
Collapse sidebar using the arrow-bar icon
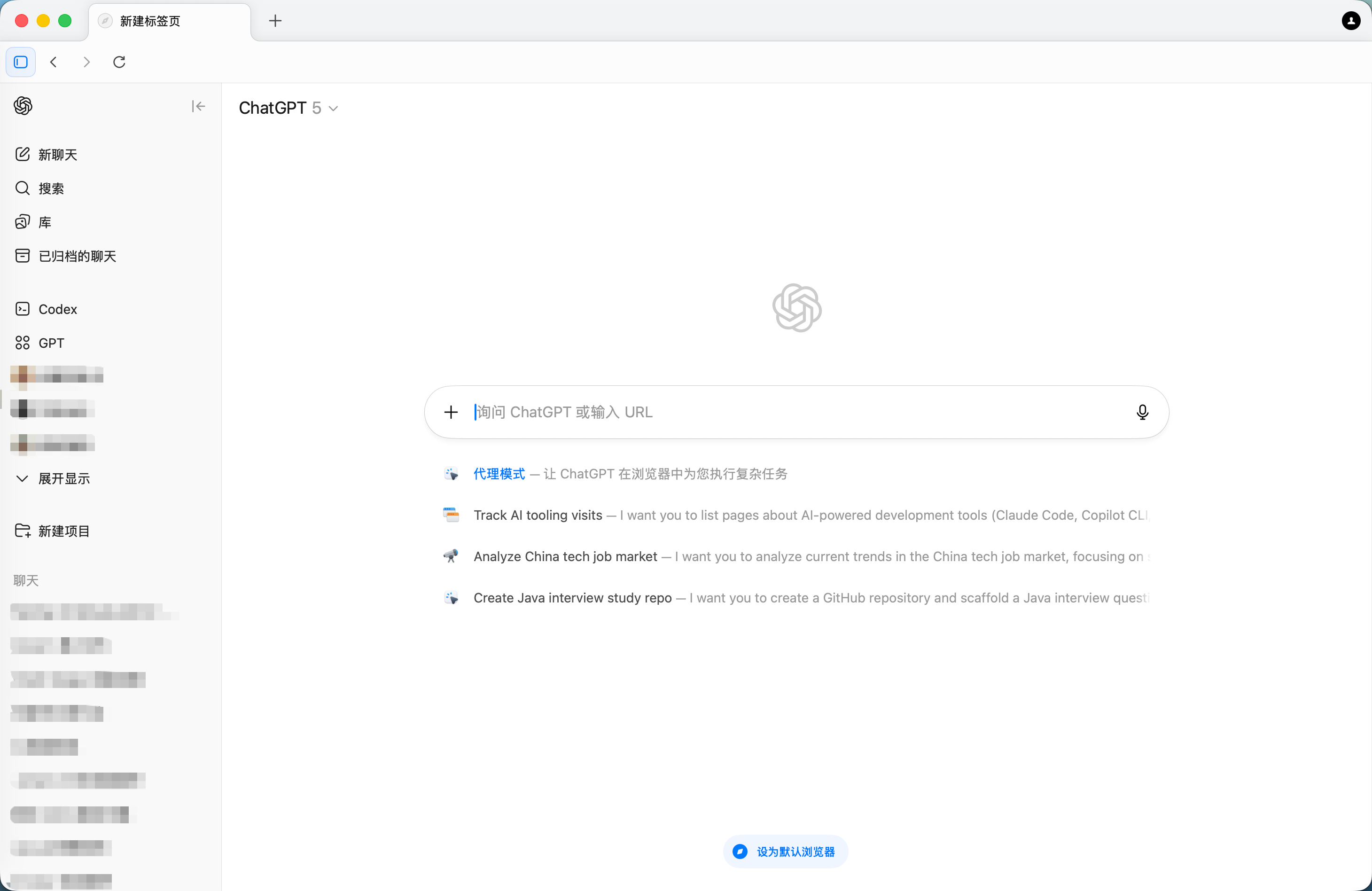point(198,106)
